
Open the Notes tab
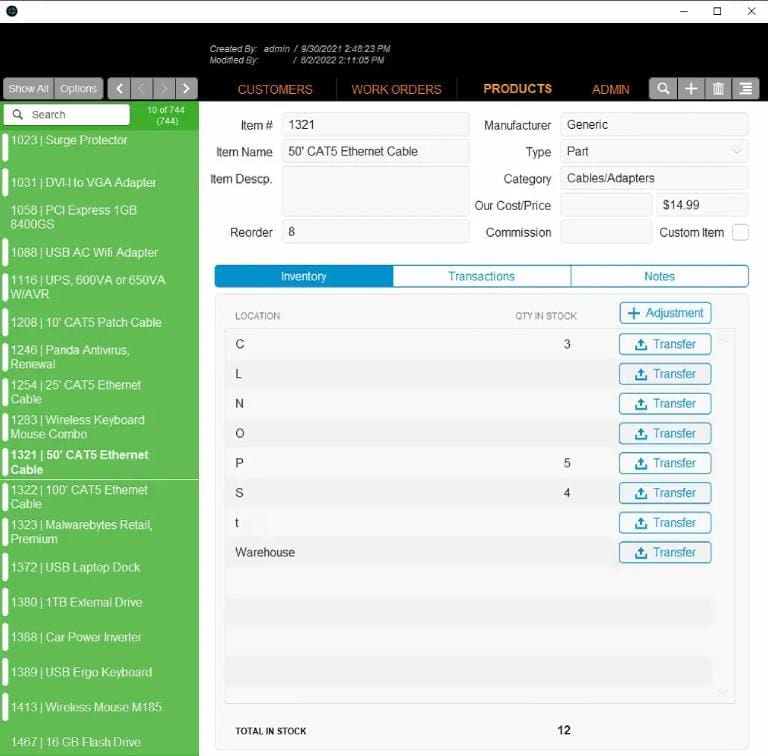659,276
